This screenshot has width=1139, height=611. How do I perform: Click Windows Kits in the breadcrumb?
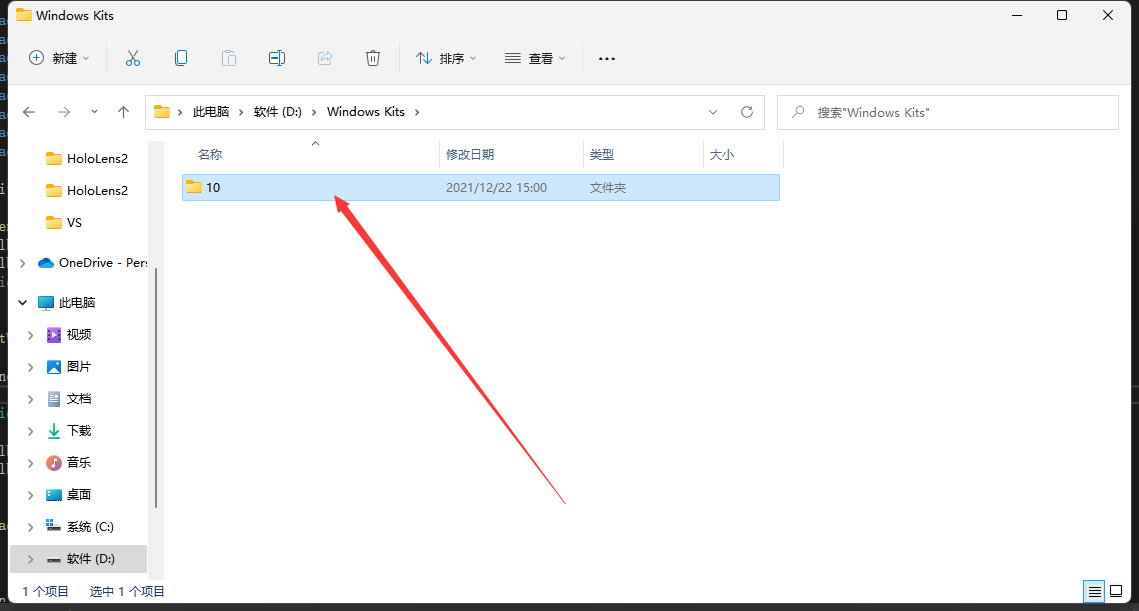(365, 112)
